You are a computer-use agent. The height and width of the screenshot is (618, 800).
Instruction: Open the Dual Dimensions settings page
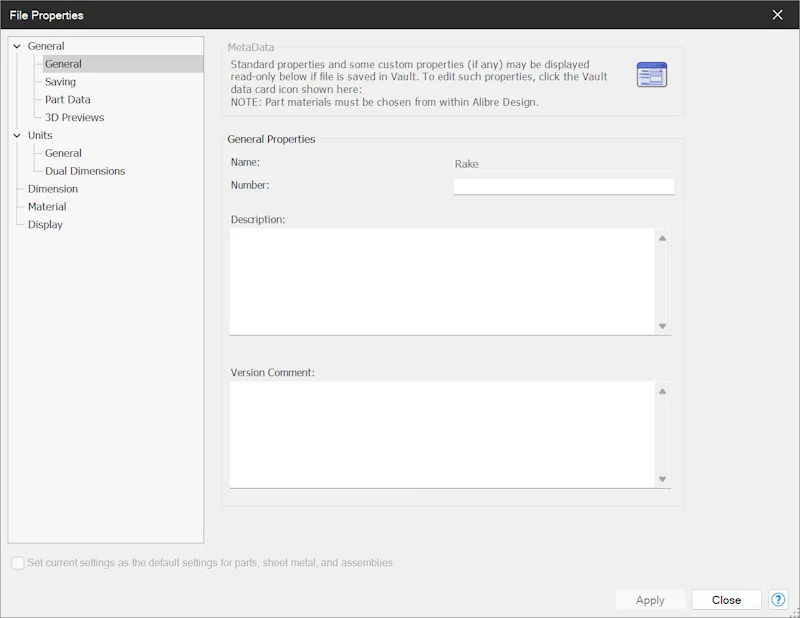[85, 171]
